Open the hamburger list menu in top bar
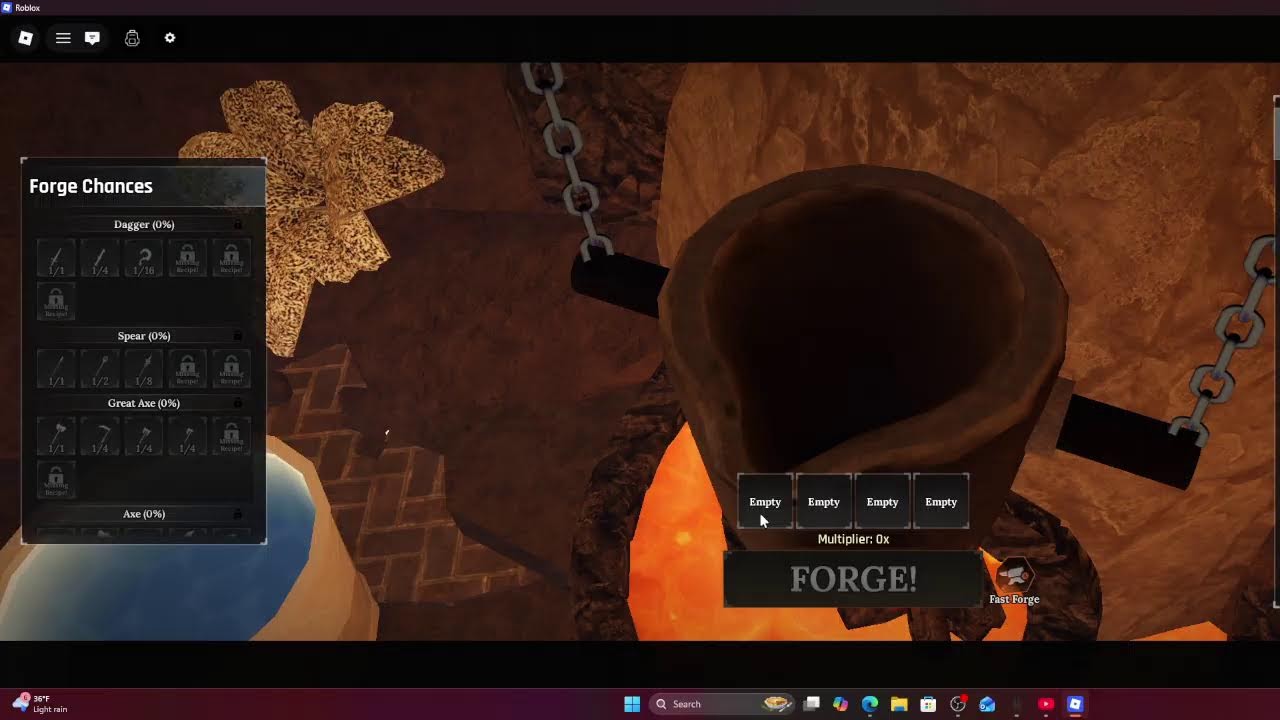Viewport: 1280px width, 720px height. point(63,38)
